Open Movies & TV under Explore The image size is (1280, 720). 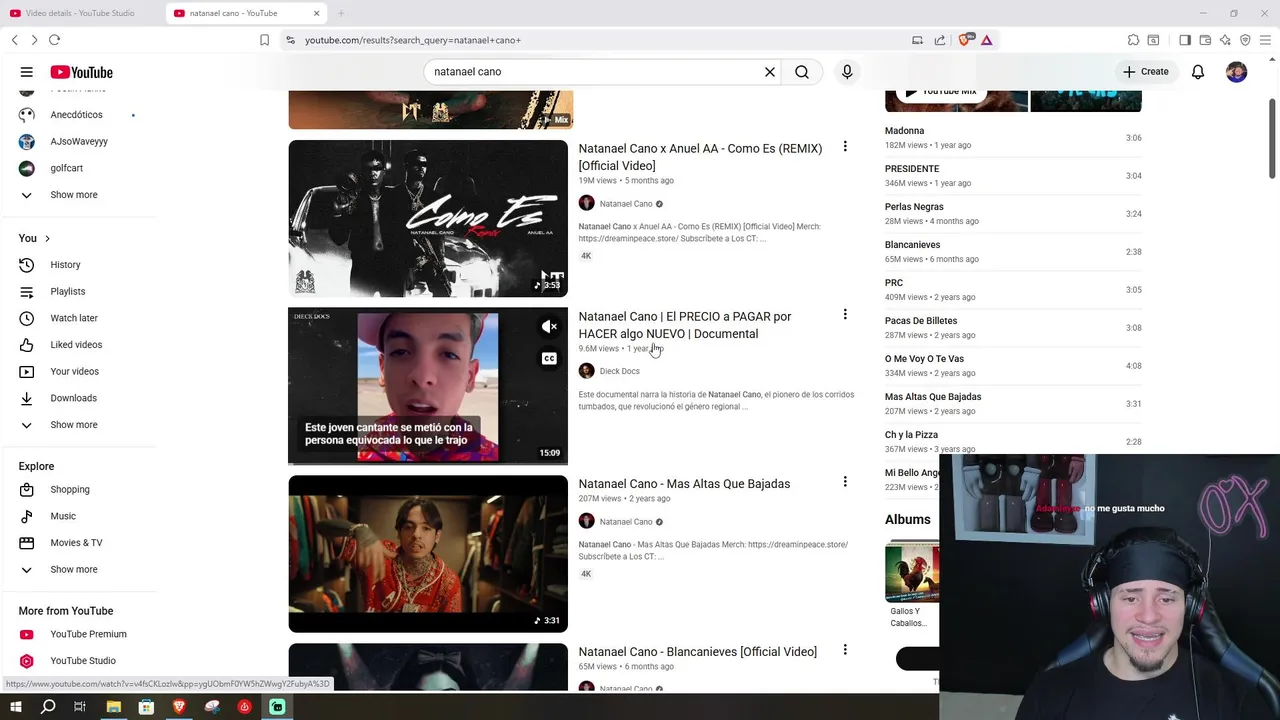click(x=78, y=543)
